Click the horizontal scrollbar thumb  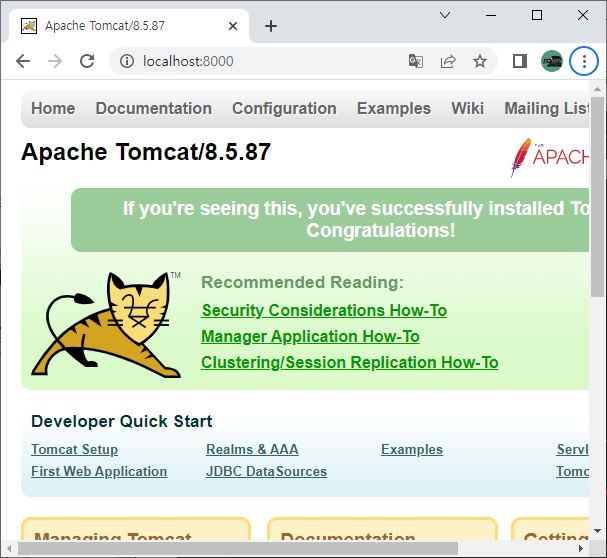[x=238, y=548]
